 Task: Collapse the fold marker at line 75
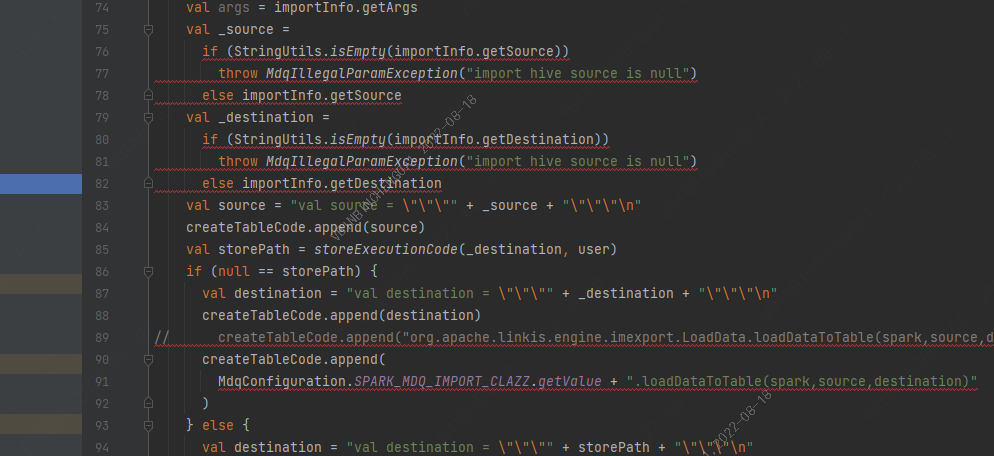tap(148, 30)
